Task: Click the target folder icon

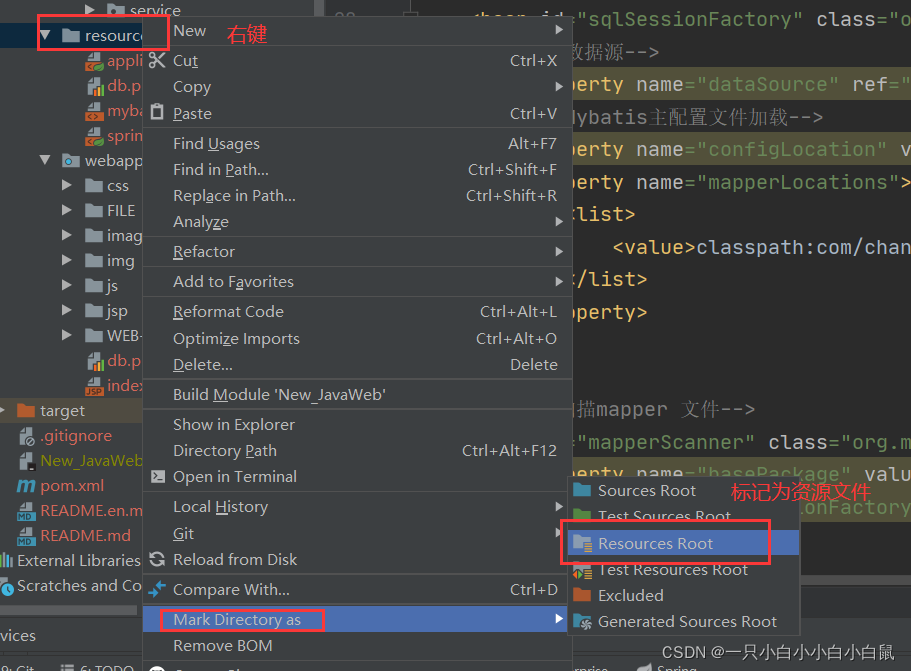Action: pyautogui.click(x=26, y=411)
